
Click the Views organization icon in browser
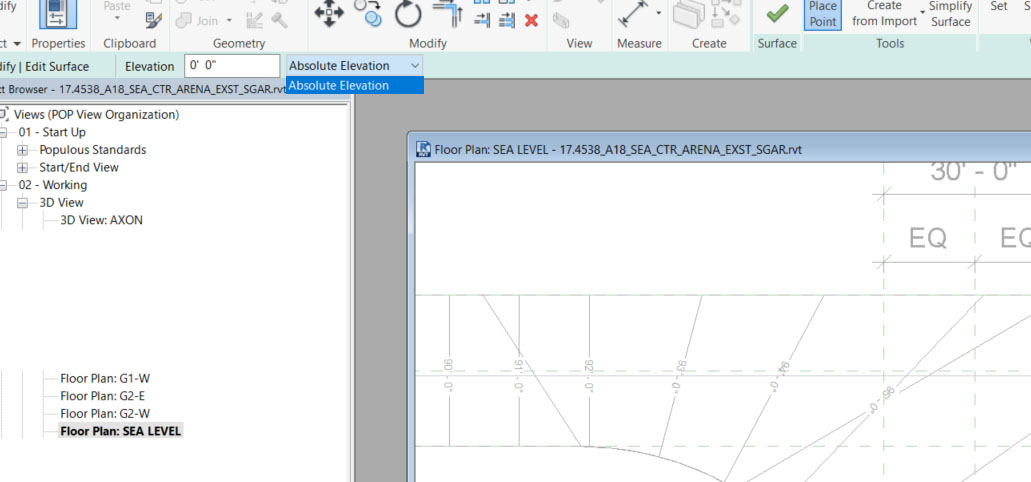(x=3, y=114)
